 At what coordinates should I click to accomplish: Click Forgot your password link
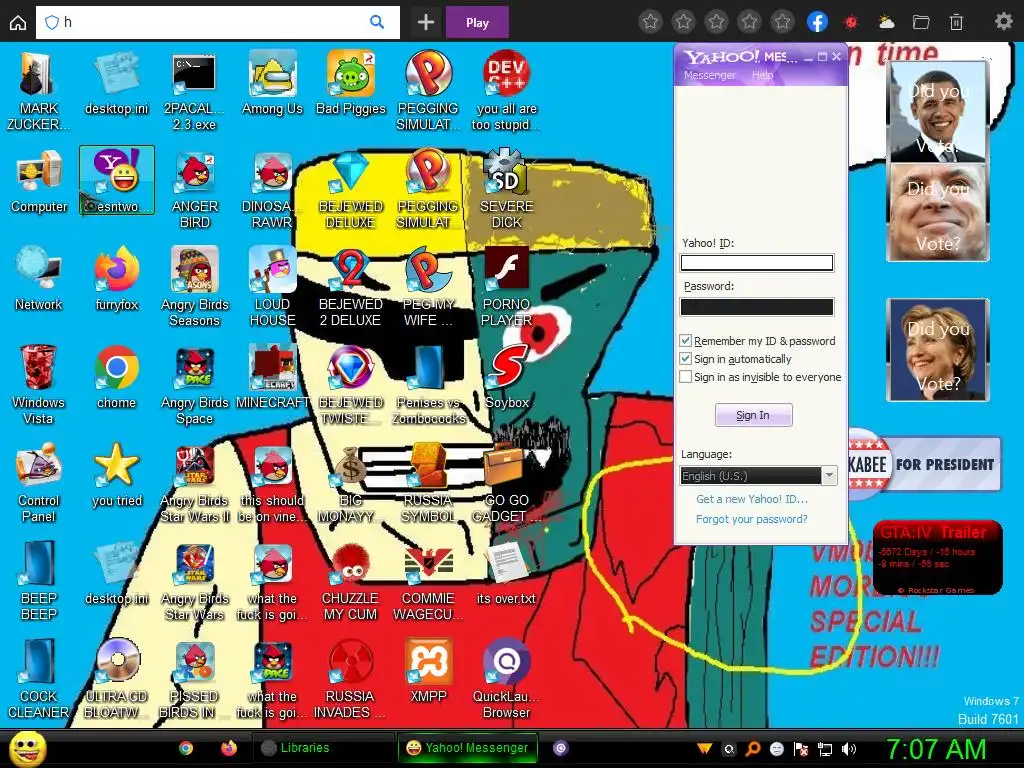pyautogui.click(x=752, y=519)
